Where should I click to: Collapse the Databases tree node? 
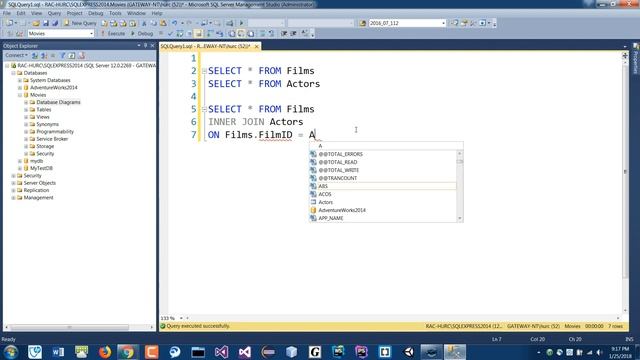pyautogui.click(x=13, y=73)
